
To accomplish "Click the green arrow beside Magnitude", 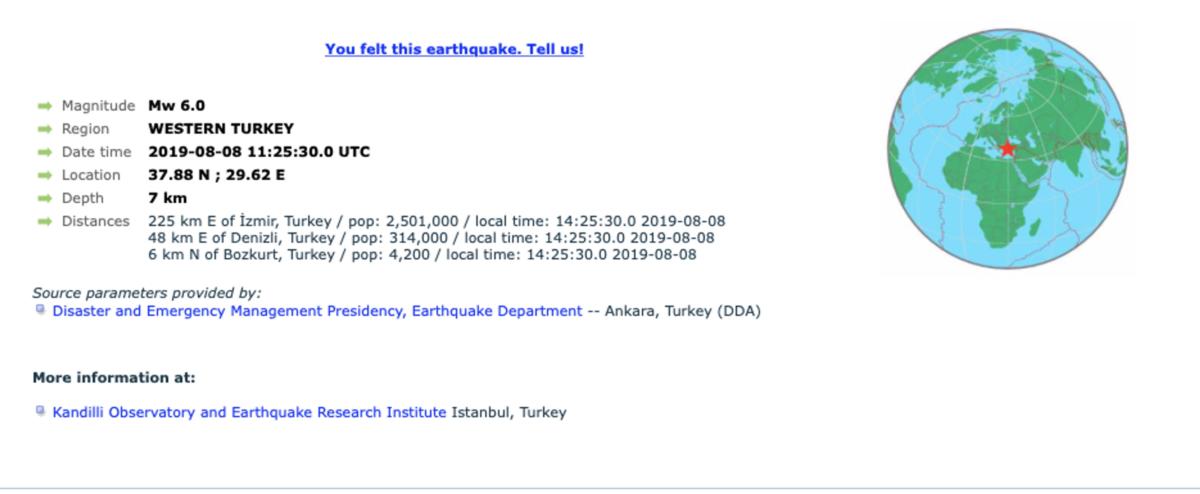I will click(44, 106).
